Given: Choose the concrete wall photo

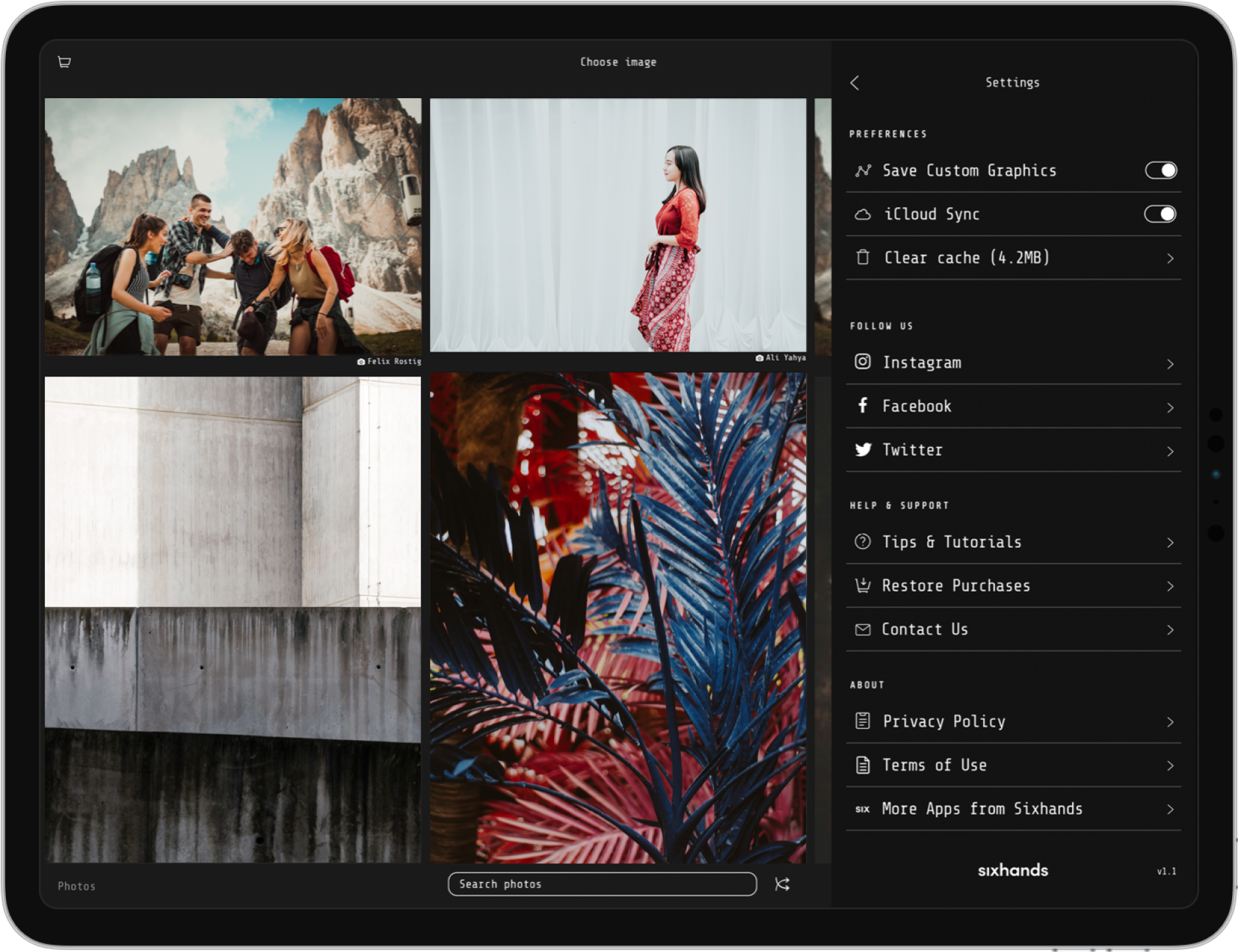Looking at the screenshot, I should coord(233,620).
